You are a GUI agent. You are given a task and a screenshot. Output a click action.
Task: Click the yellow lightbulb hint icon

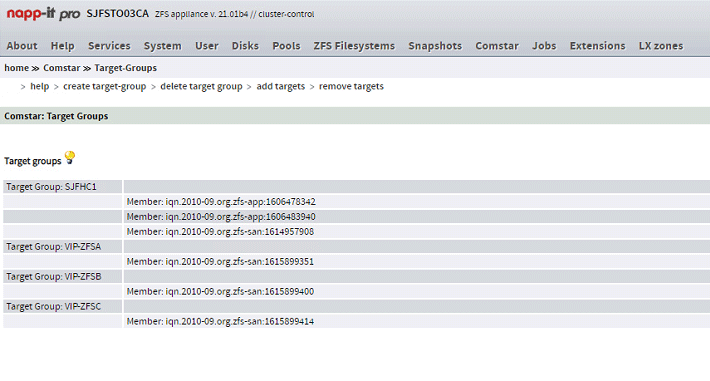(x=70, y=158)
